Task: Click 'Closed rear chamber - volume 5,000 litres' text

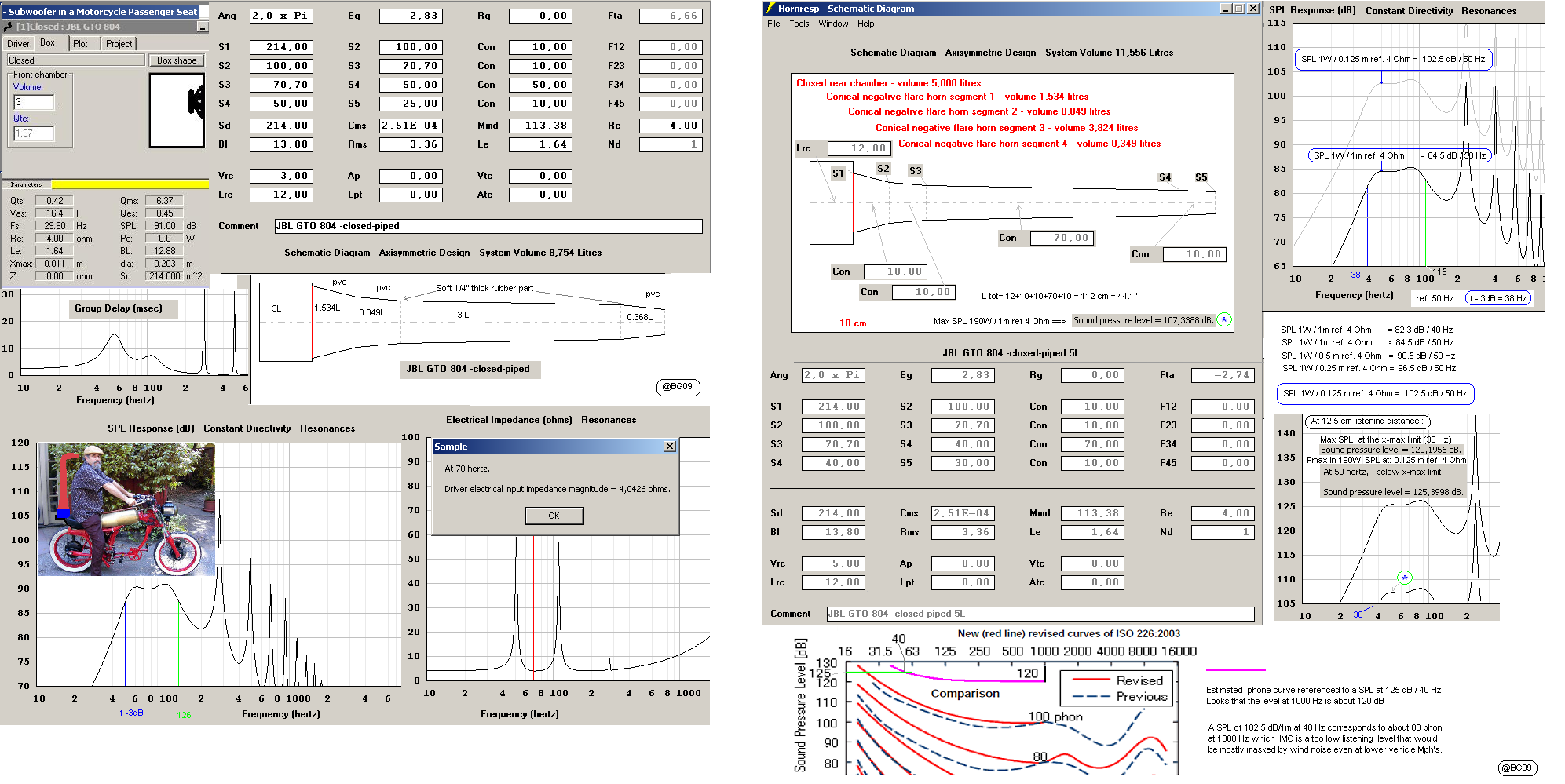Action: click(x=888, y=83)
